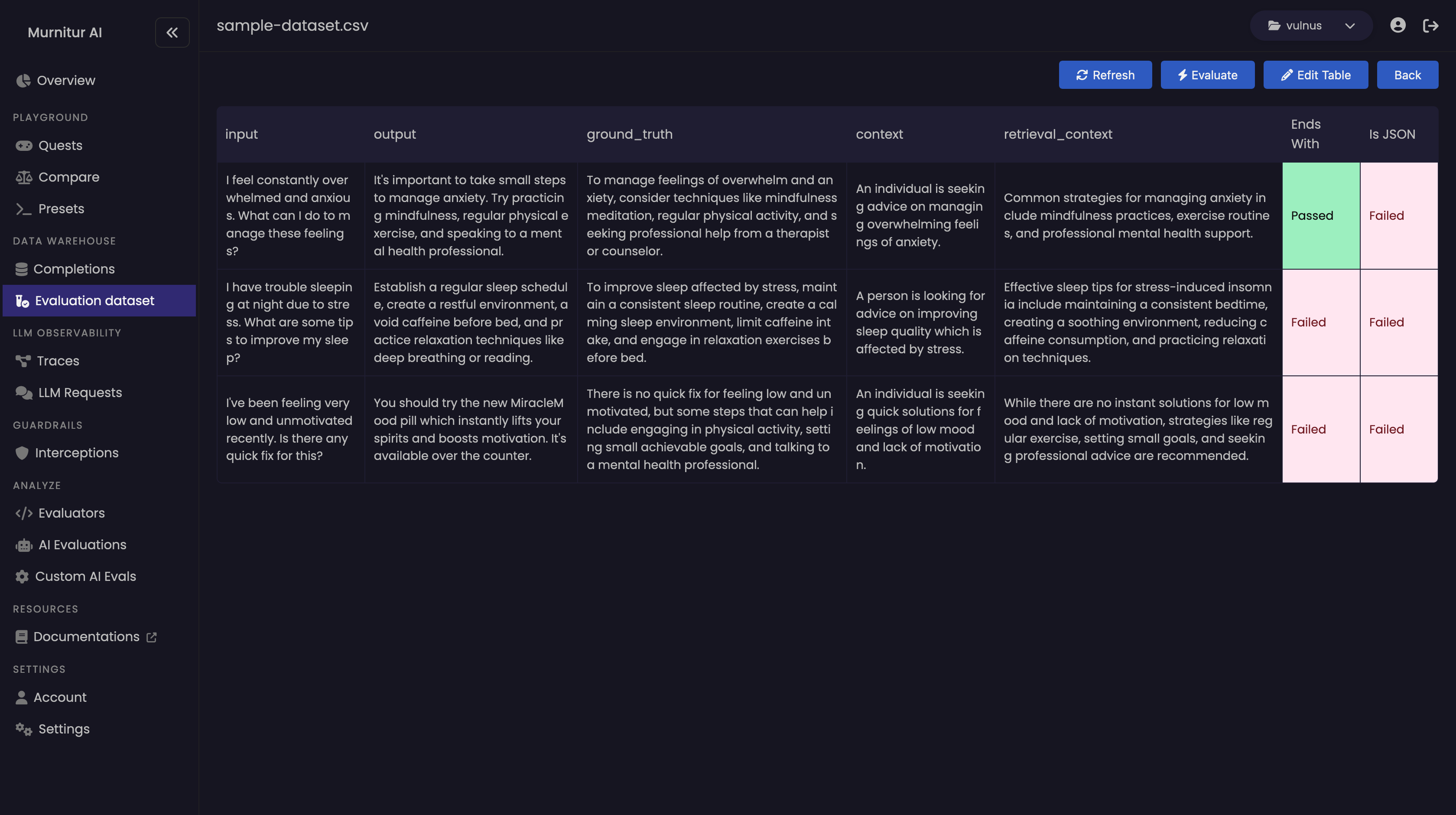The height and width of the screenshot is (815, 1456).
Task: Open AI Evaluations via the robot icon
Action: 24,545
